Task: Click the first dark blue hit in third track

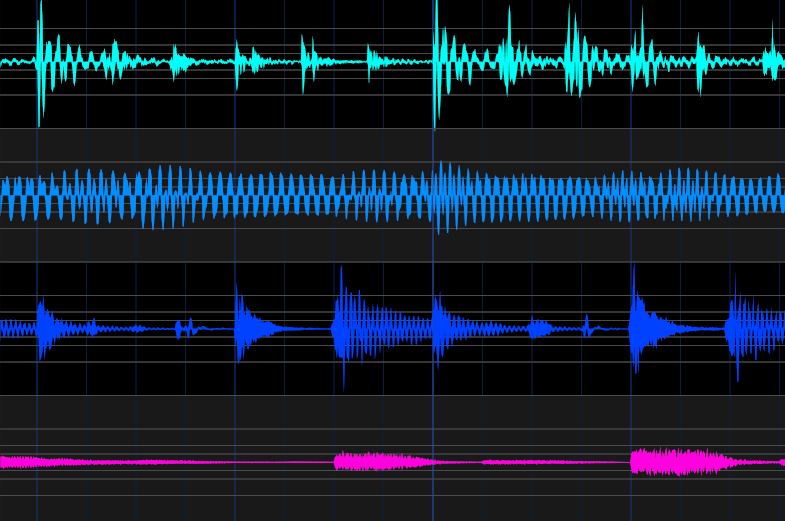Action: pyautogui.click(x=42, y=328)
